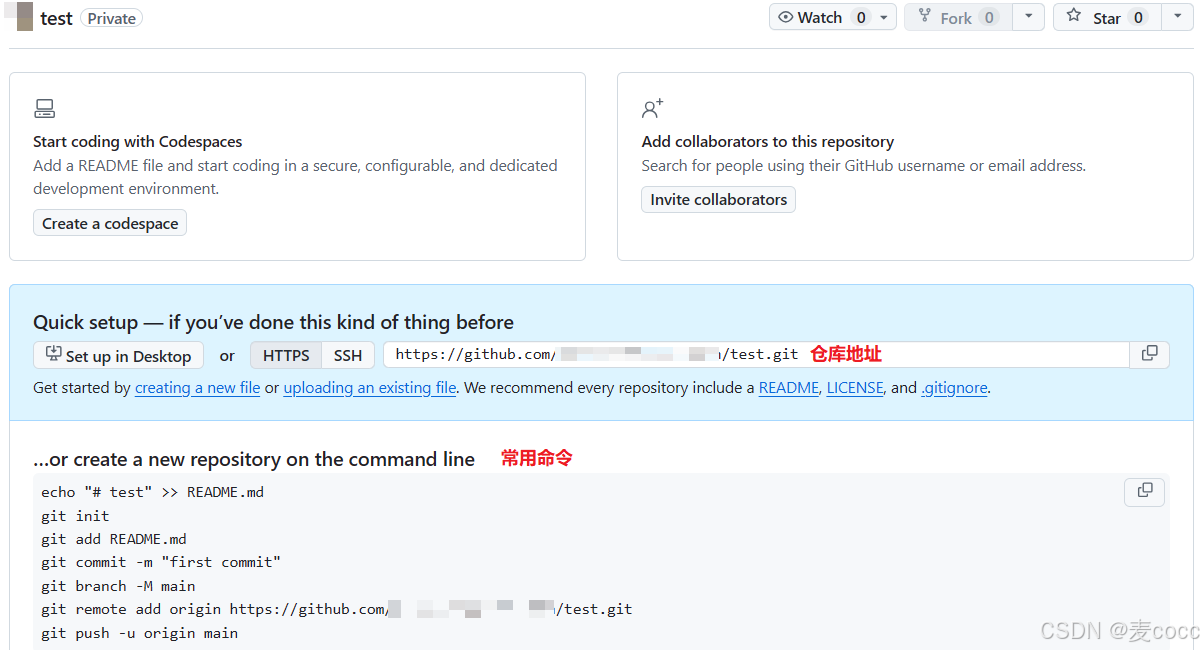Select the HTTPS protocol tab
This screenshot has width=1204, height=650.
click(x=286, y=355)
